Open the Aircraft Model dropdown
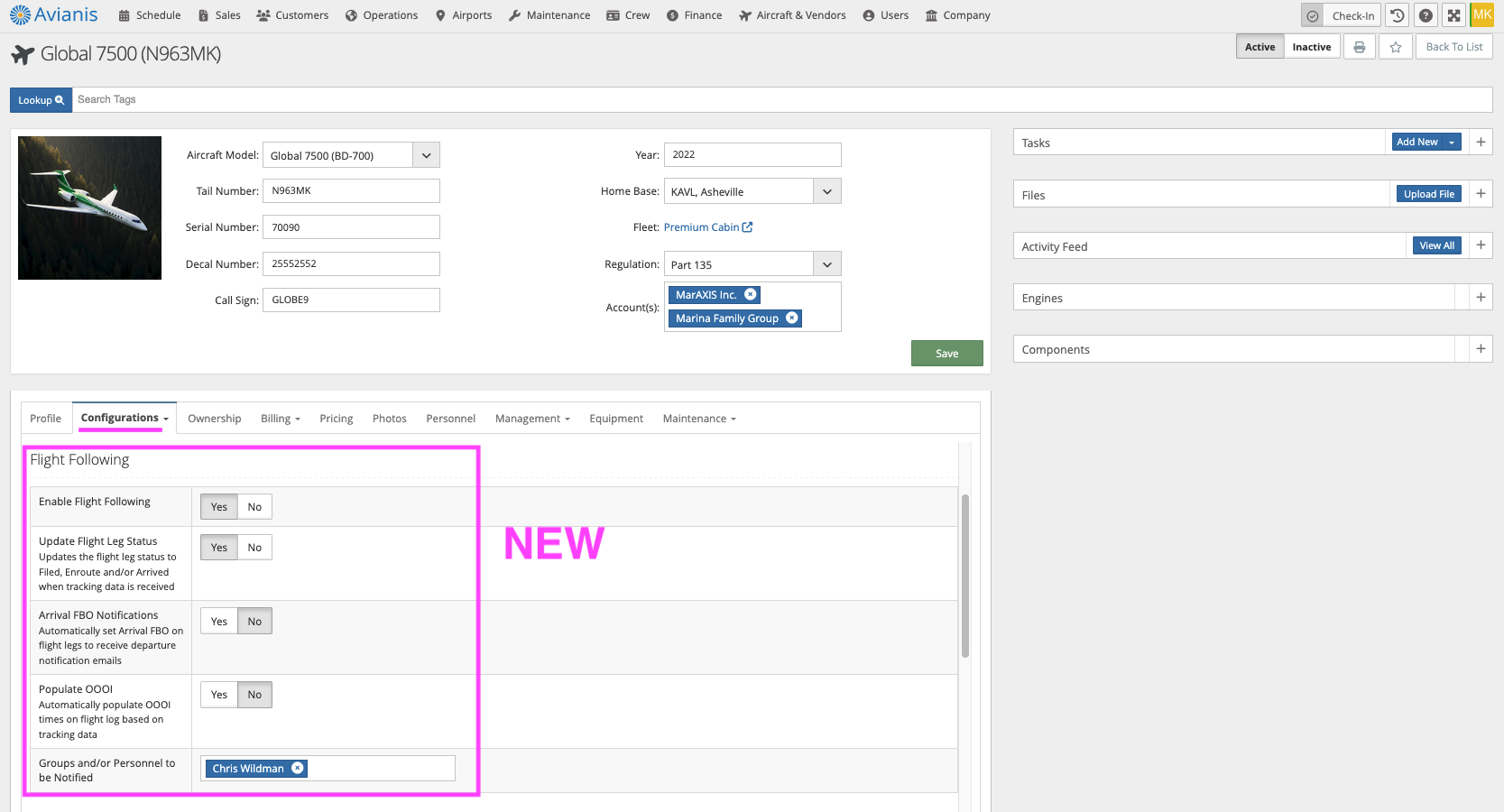This screenshot has height=812, width=1504. (426, 155)
